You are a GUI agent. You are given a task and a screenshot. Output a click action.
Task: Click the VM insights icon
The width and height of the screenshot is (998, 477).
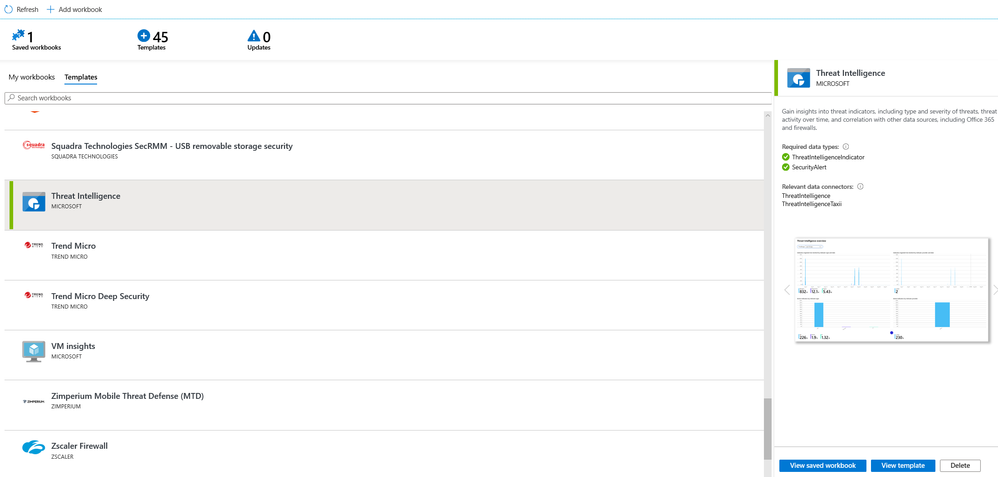pos(34,351)
